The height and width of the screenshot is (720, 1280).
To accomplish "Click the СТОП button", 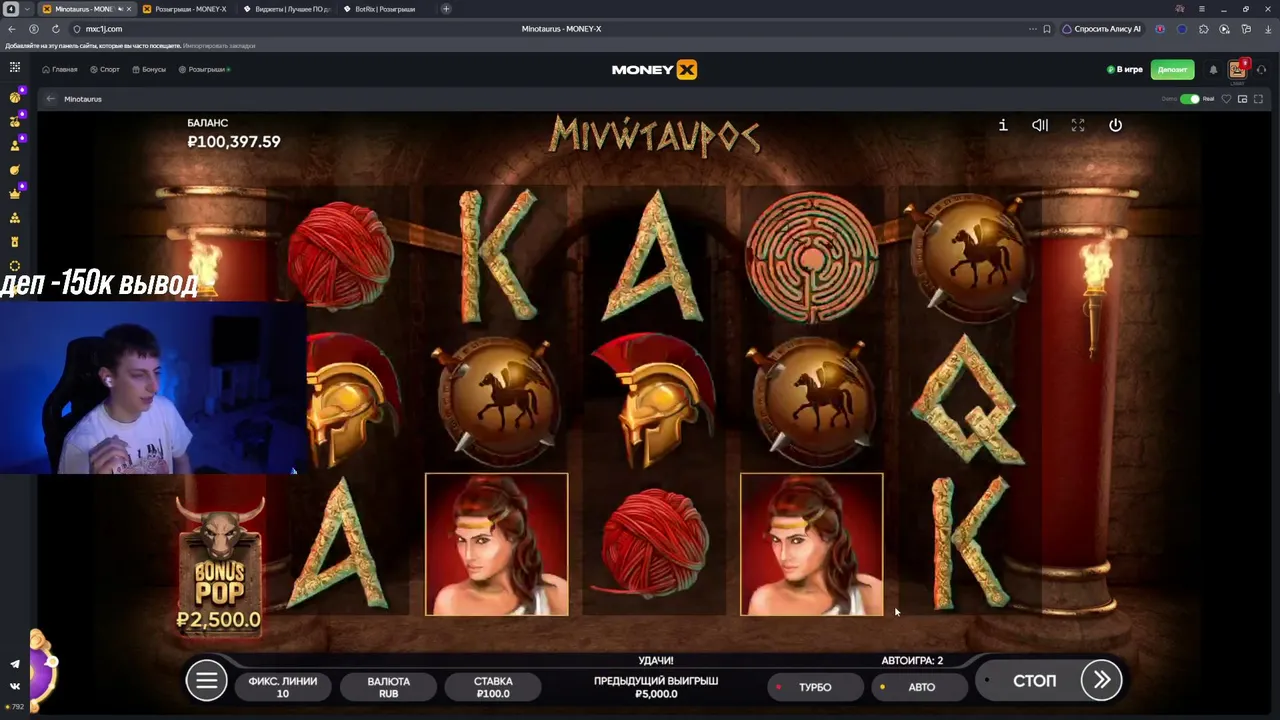I will coord(1034,681).
